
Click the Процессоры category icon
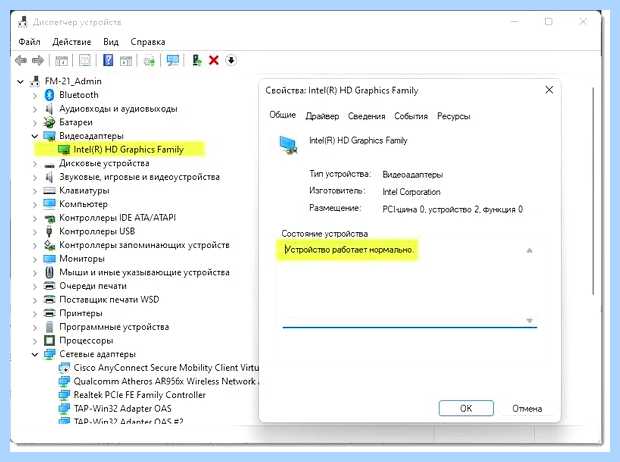(49, 341)
